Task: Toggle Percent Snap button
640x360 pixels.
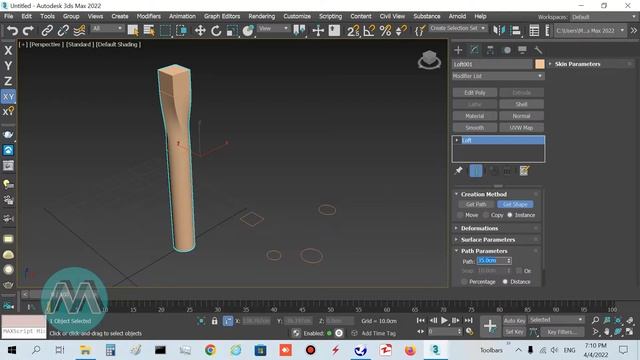Action: tap(385, 31)
